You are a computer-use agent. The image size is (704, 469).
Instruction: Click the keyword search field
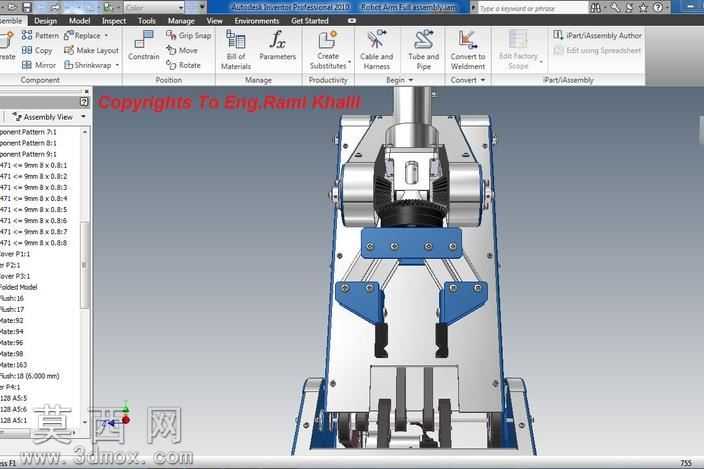[x=532, y=8]
